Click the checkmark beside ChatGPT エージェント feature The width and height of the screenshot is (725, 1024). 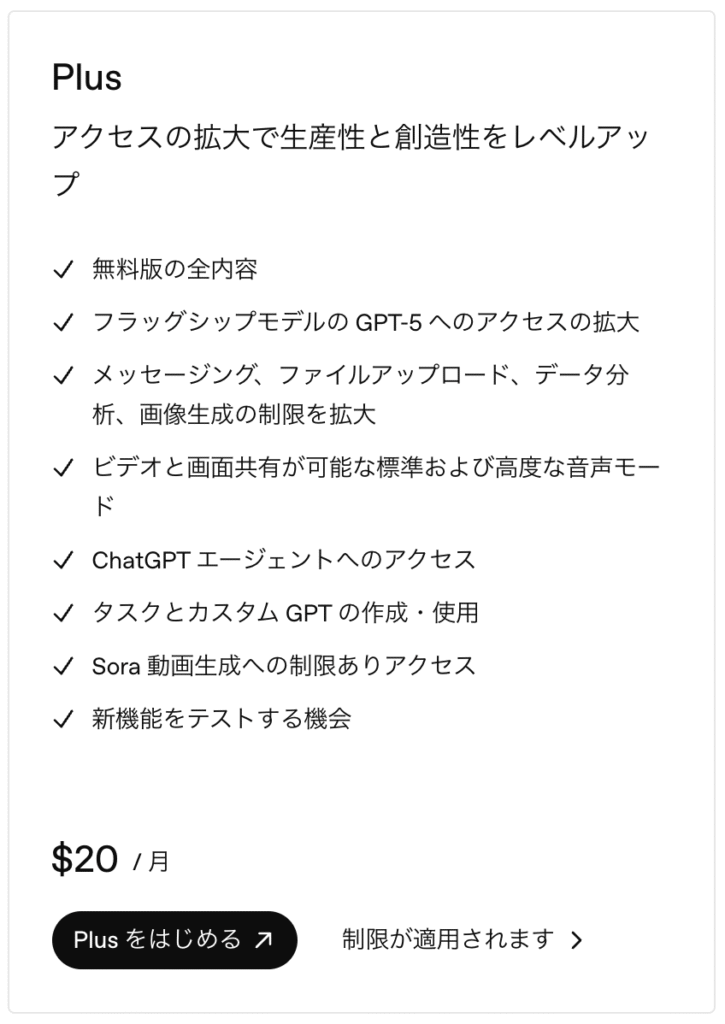pyautogui.click(x=63, y=560)
